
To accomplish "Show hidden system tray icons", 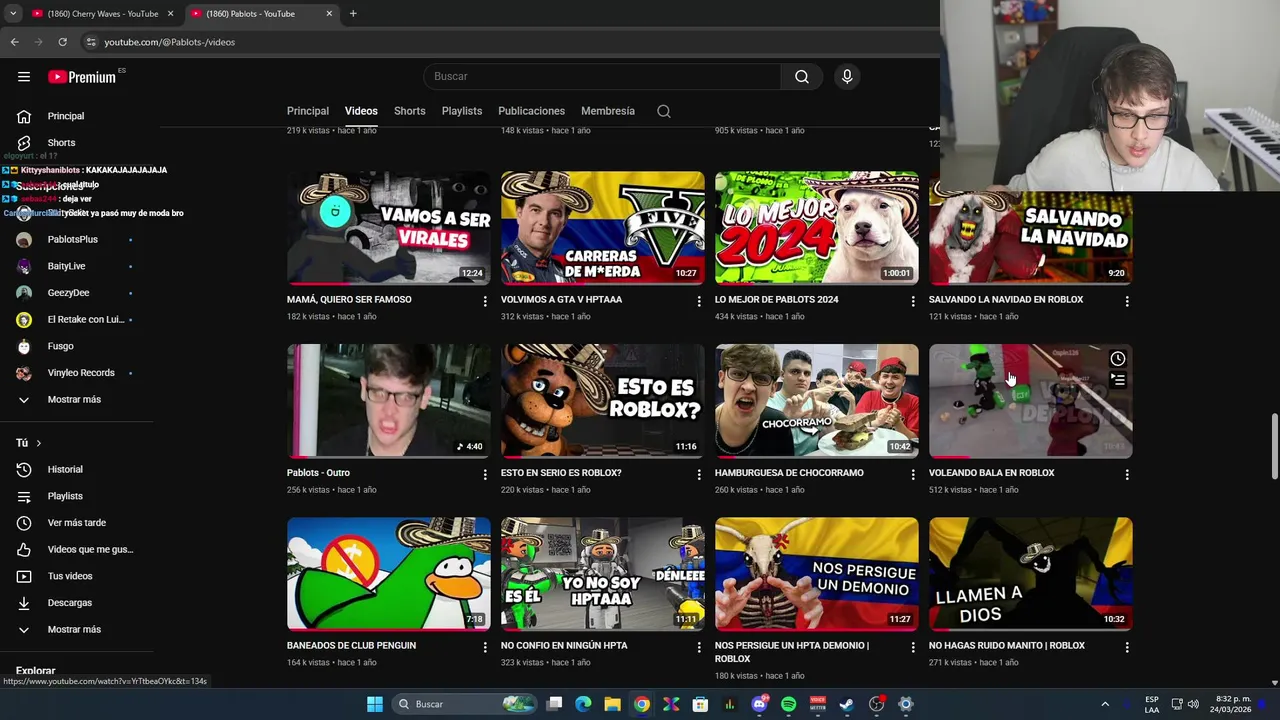I will (1105, 704).
